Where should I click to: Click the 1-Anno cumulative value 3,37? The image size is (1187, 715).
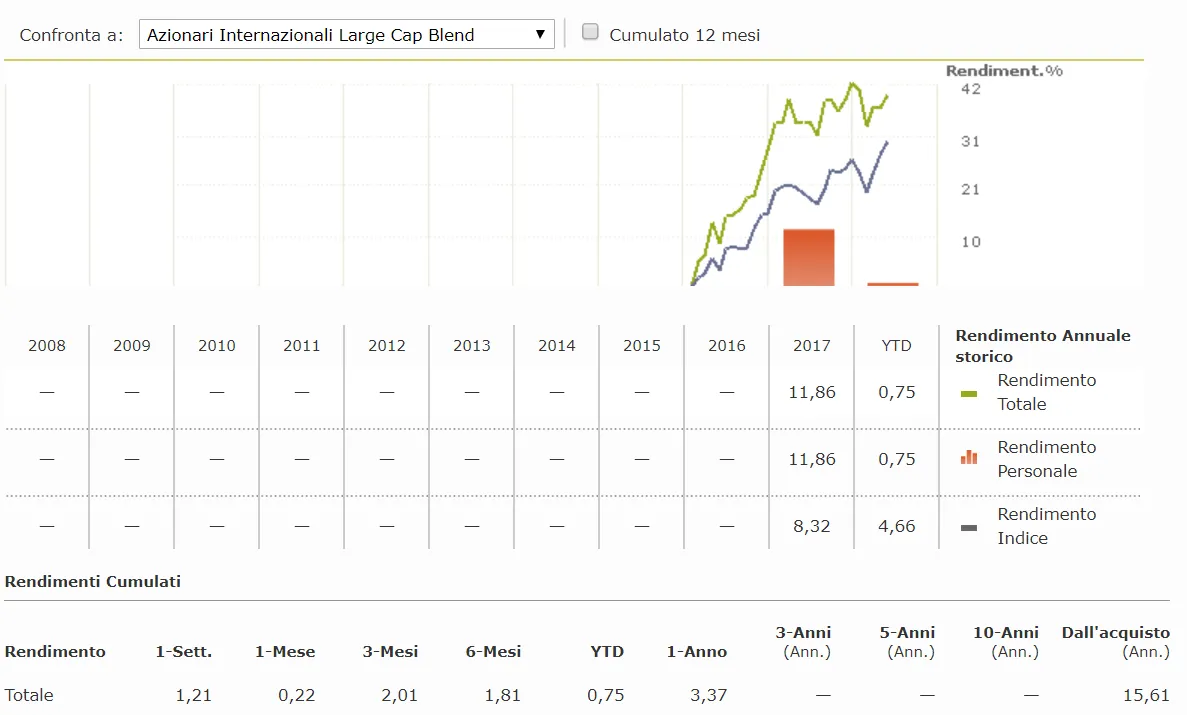click(707, 695)
